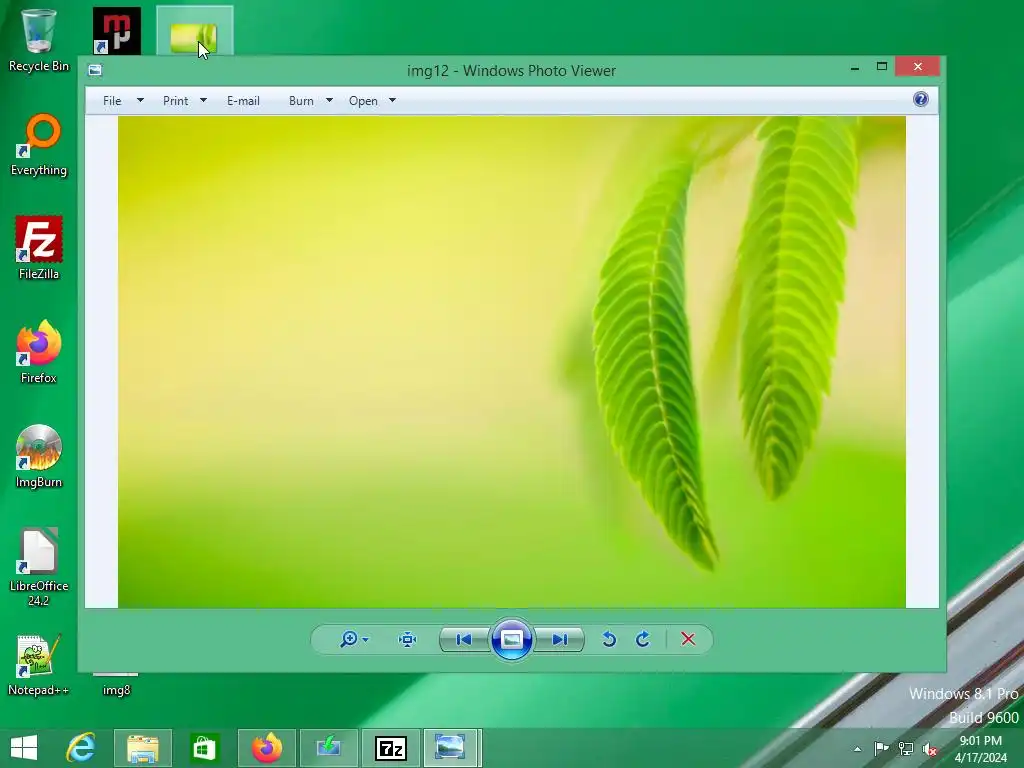Click the E-mail menu item
Screen dimensions: 1024x768
pyautogui.click(x=244, y=101)
